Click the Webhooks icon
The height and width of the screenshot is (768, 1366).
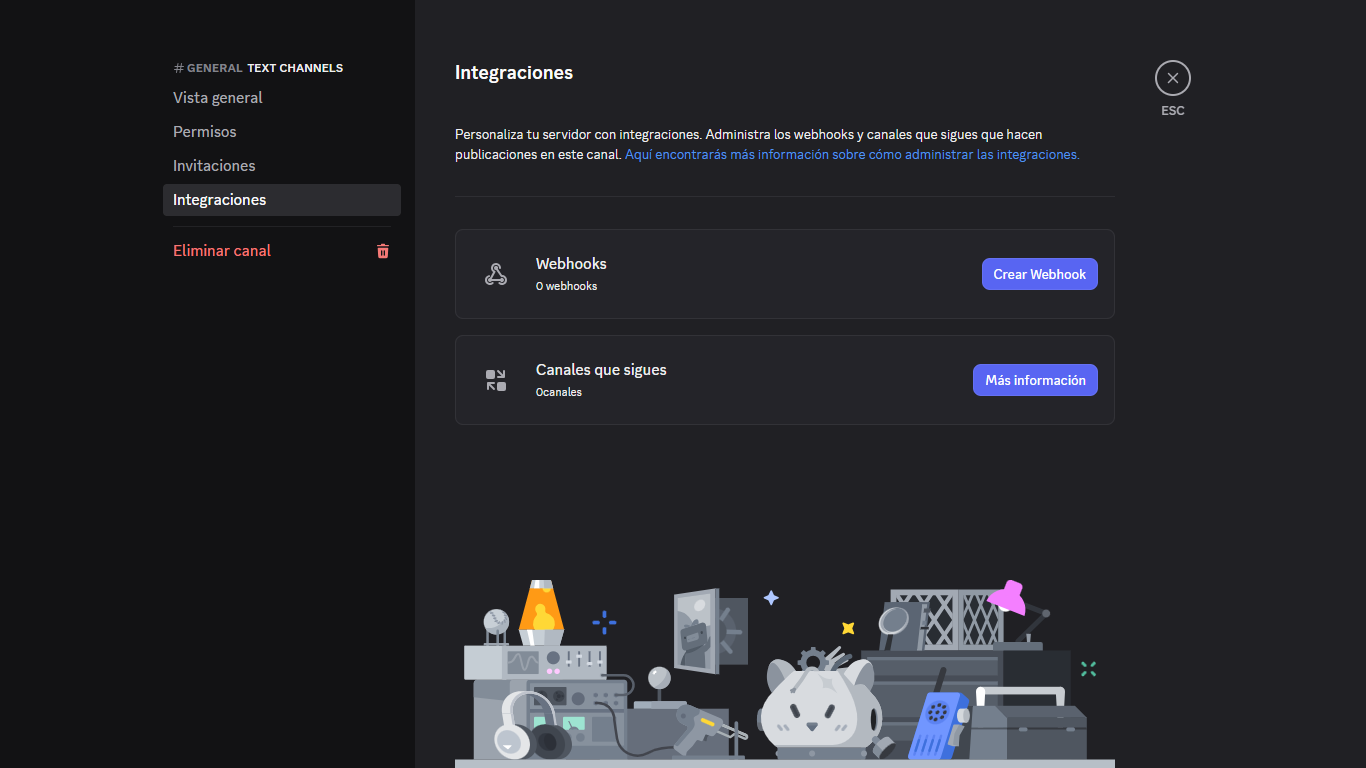495,273
